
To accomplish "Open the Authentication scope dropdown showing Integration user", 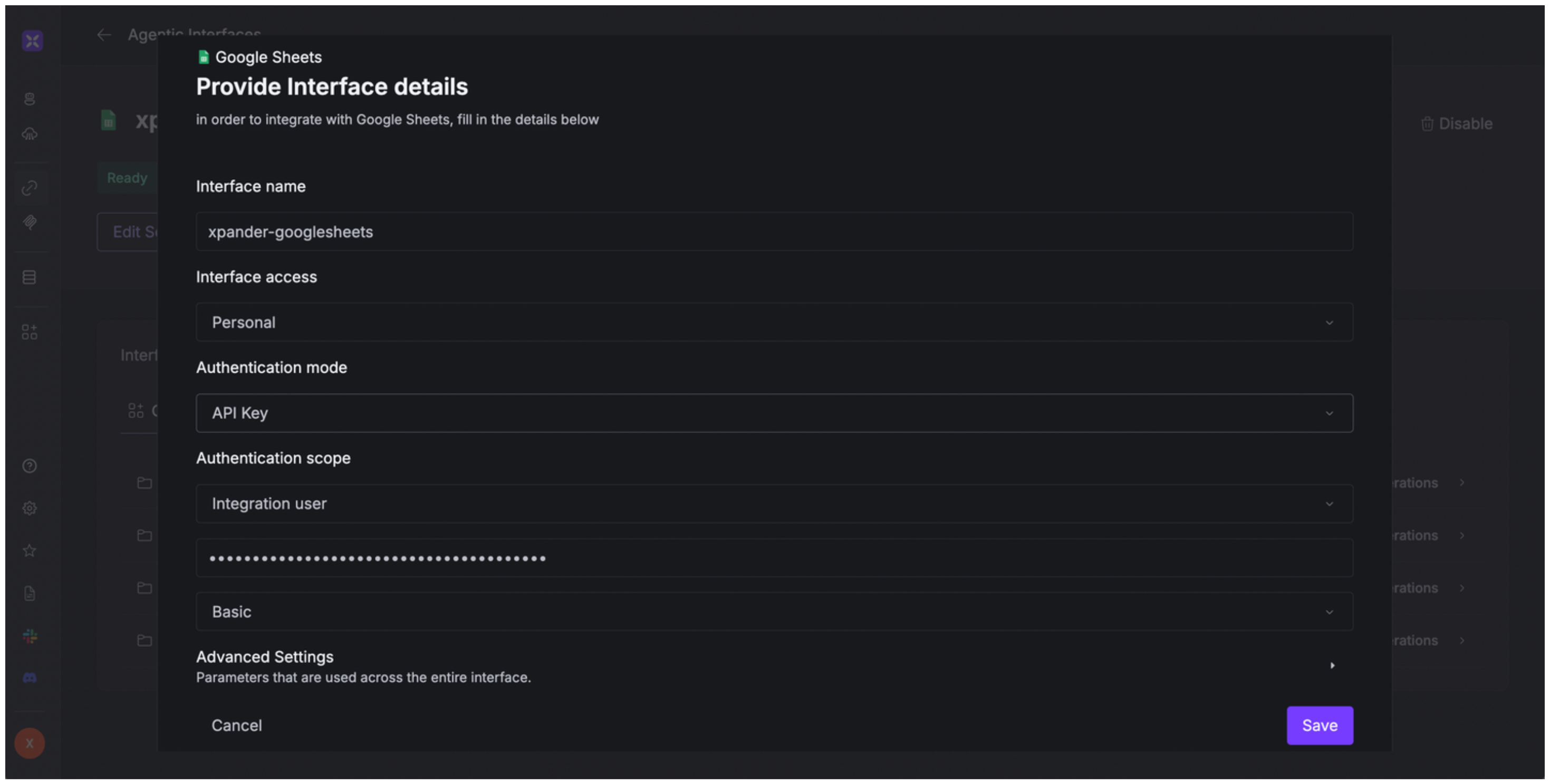I will [x=774, y=504].
